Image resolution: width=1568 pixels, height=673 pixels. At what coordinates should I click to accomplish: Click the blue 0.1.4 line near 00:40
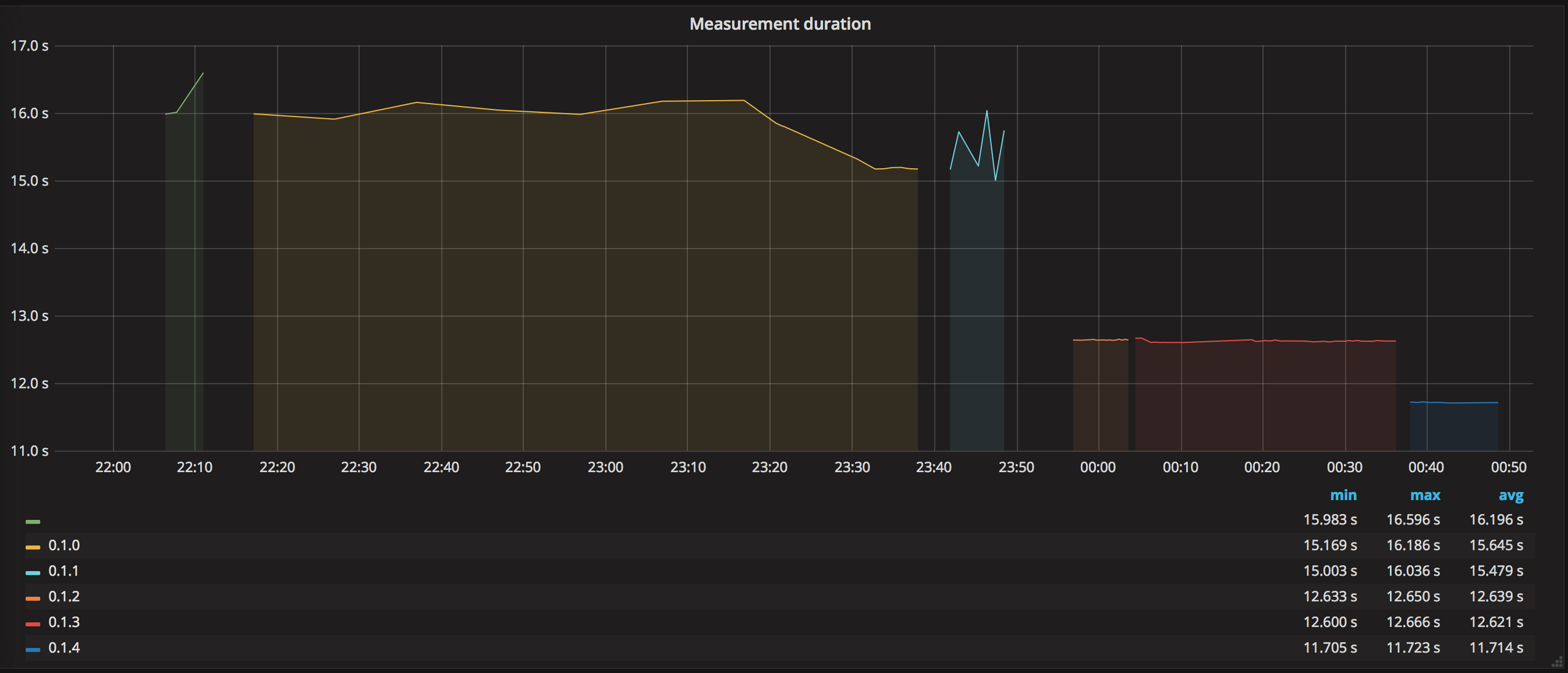(x=1427, y=402)
